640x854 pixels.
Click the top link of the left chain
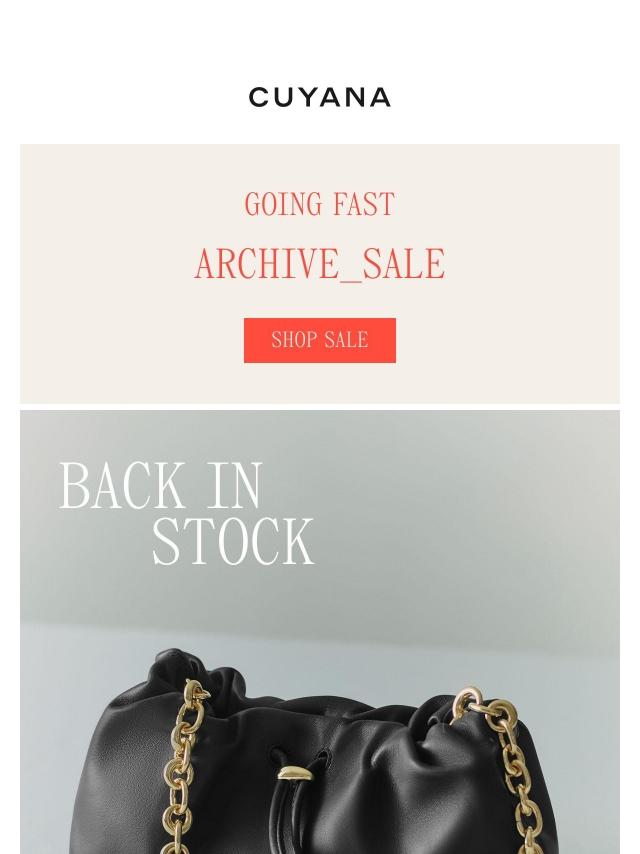pos(197,692)
